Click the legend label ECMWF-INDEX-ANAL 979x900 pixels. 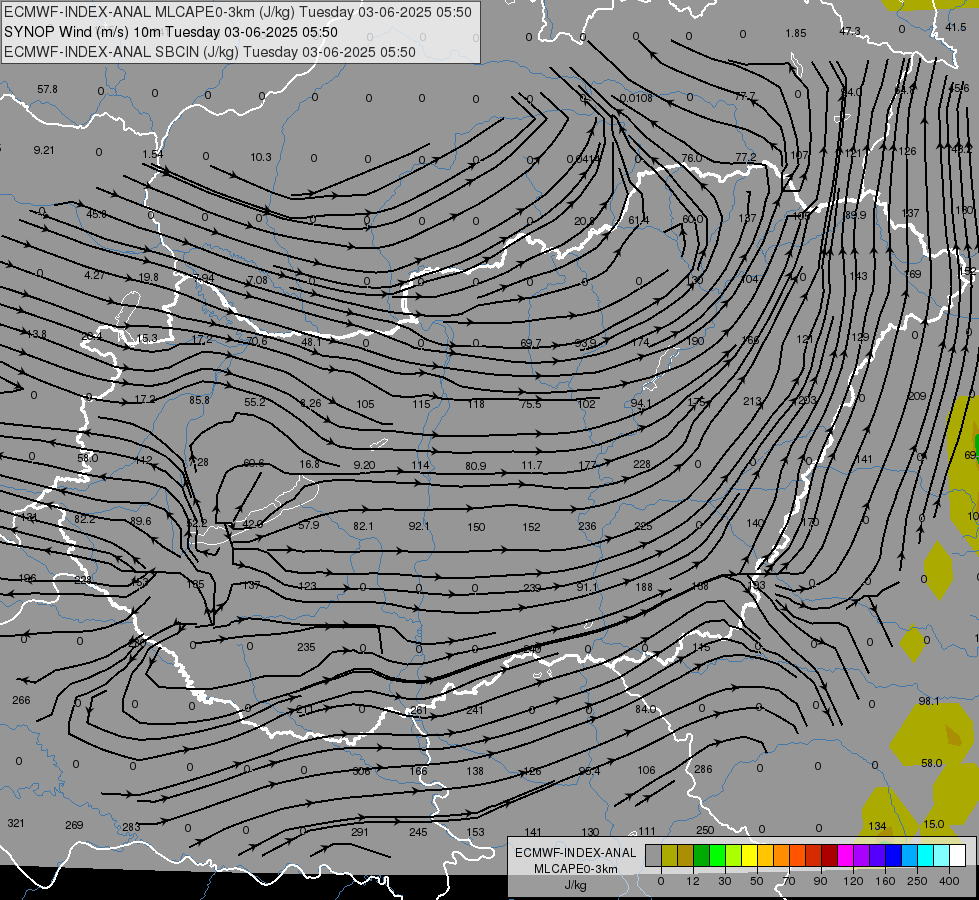coord(576,853)
